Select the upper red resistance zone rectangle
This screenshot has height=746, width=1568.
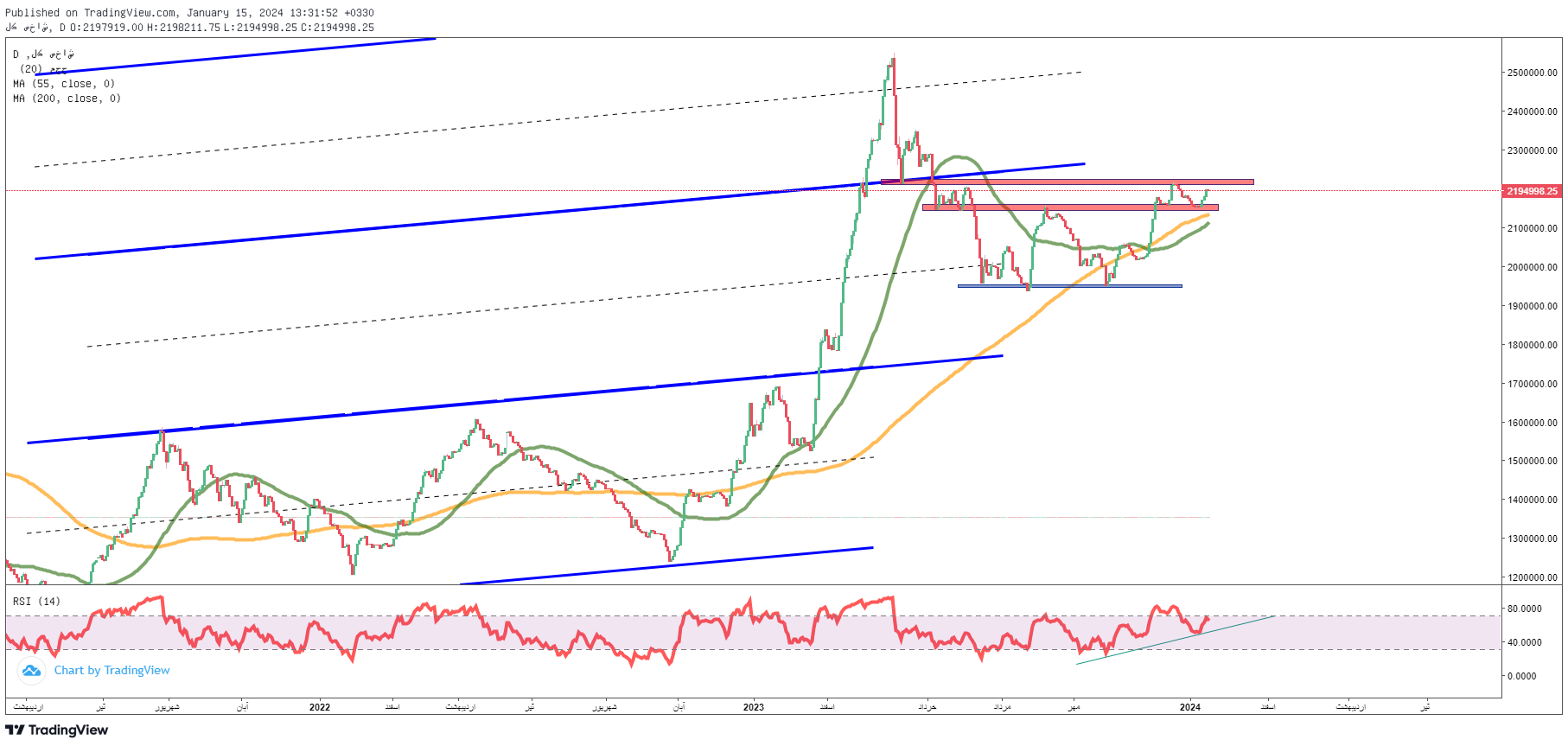tap(1067, 182)
